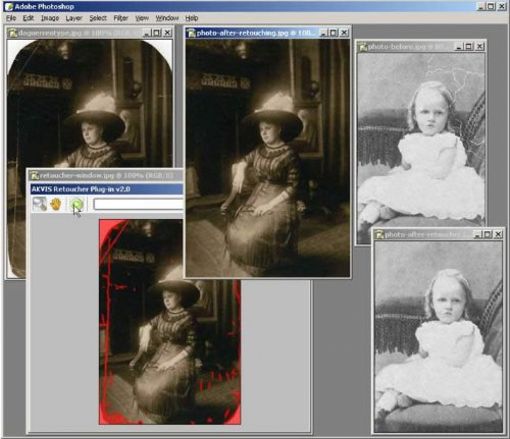This screenshot has height=439, width=510.
Task: Click the retoucher-window.jpg title bar icon
Action: 34,175
